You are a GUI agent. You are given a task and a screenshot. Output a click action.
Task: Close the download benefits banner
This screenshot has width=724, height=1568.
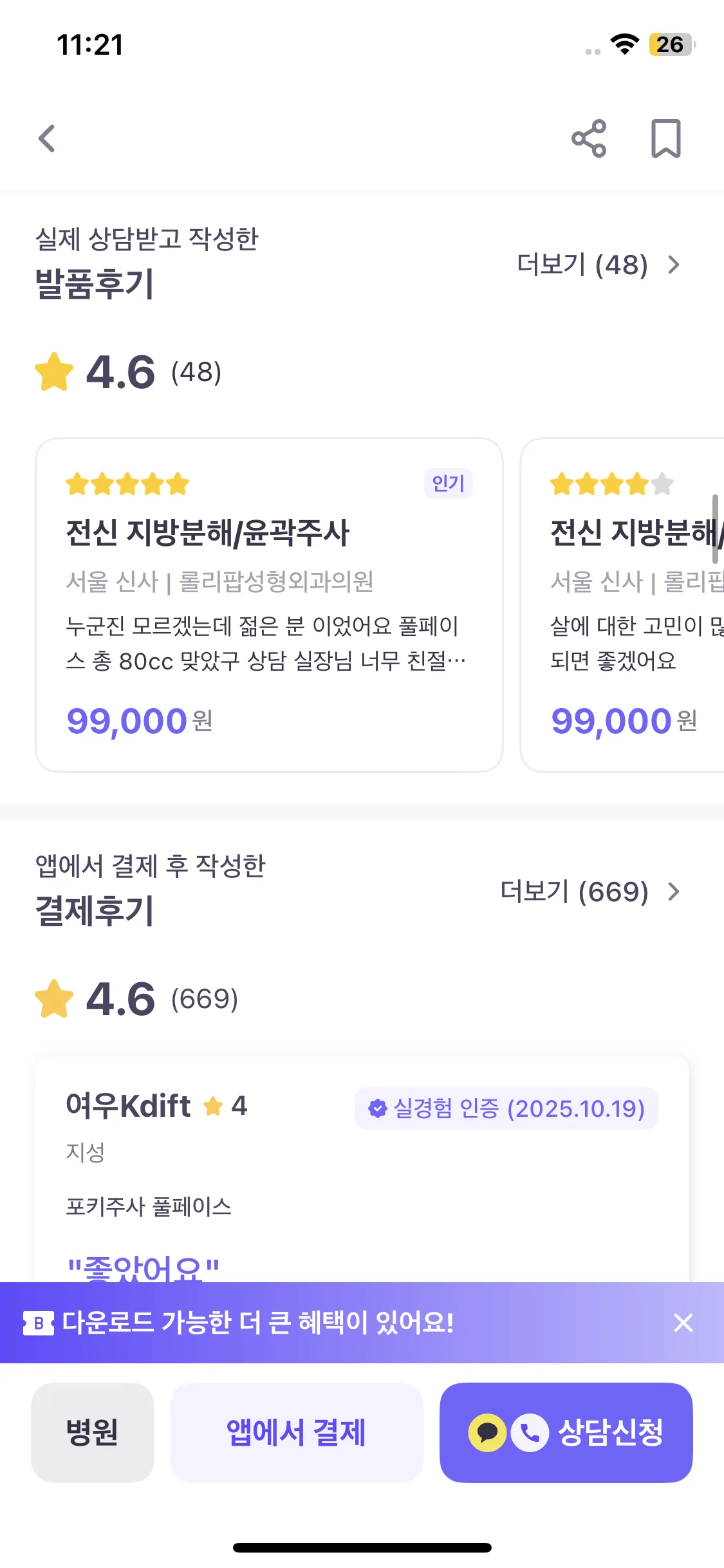click(683, 1323)
